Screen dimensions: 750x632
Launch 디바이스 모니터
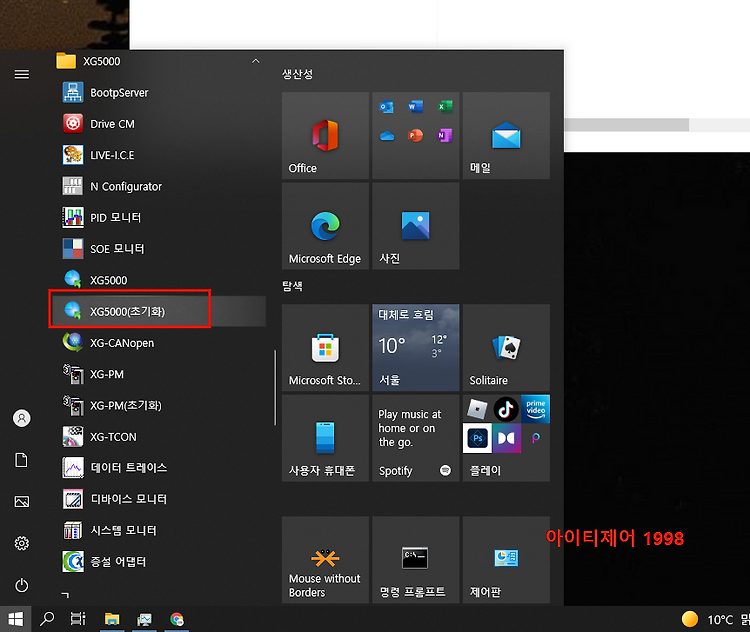pyautogui.click(x=158, y=499)
